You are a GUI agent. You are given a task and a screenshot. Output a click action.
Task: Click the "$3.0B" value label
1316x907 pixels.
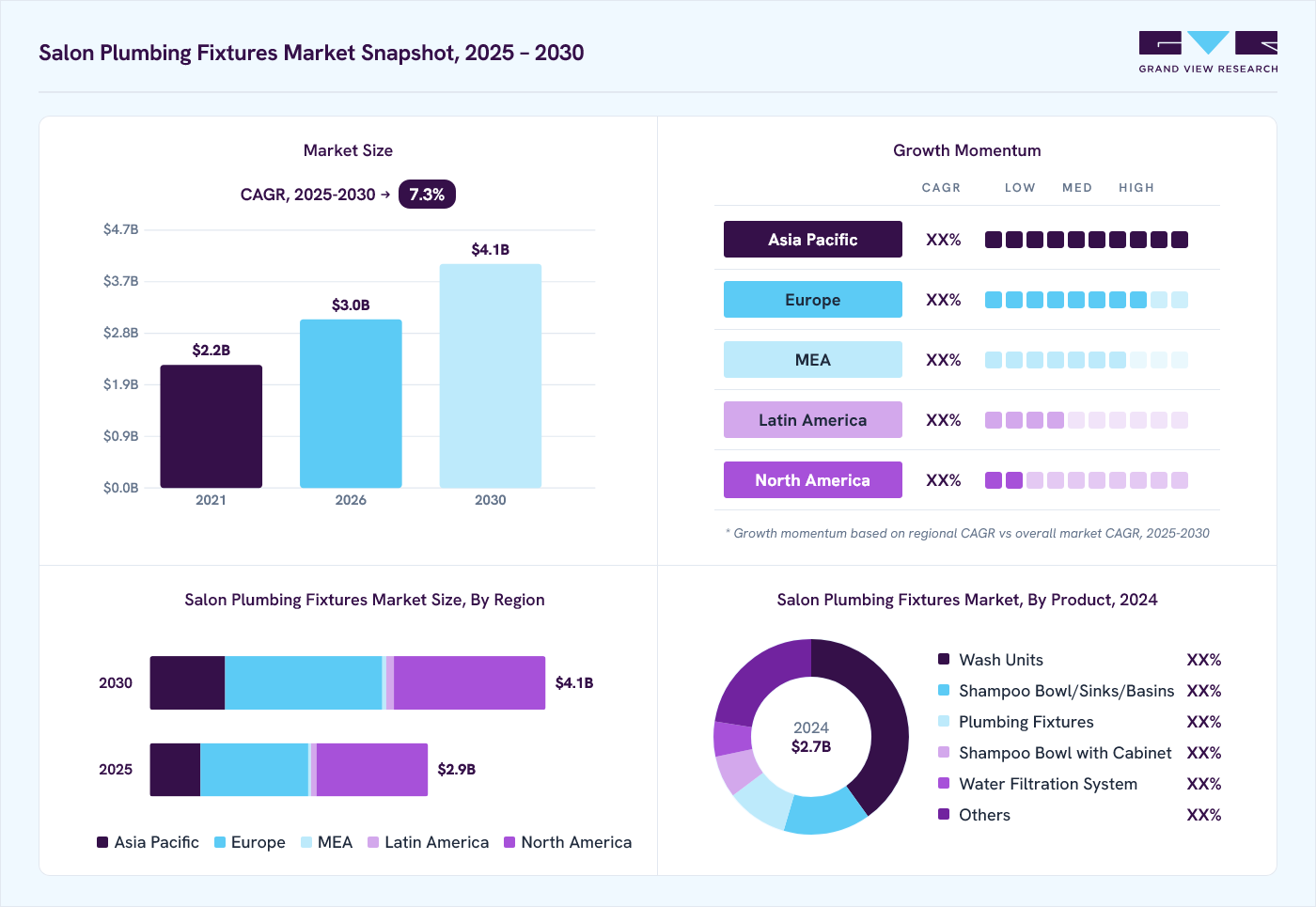351,305
